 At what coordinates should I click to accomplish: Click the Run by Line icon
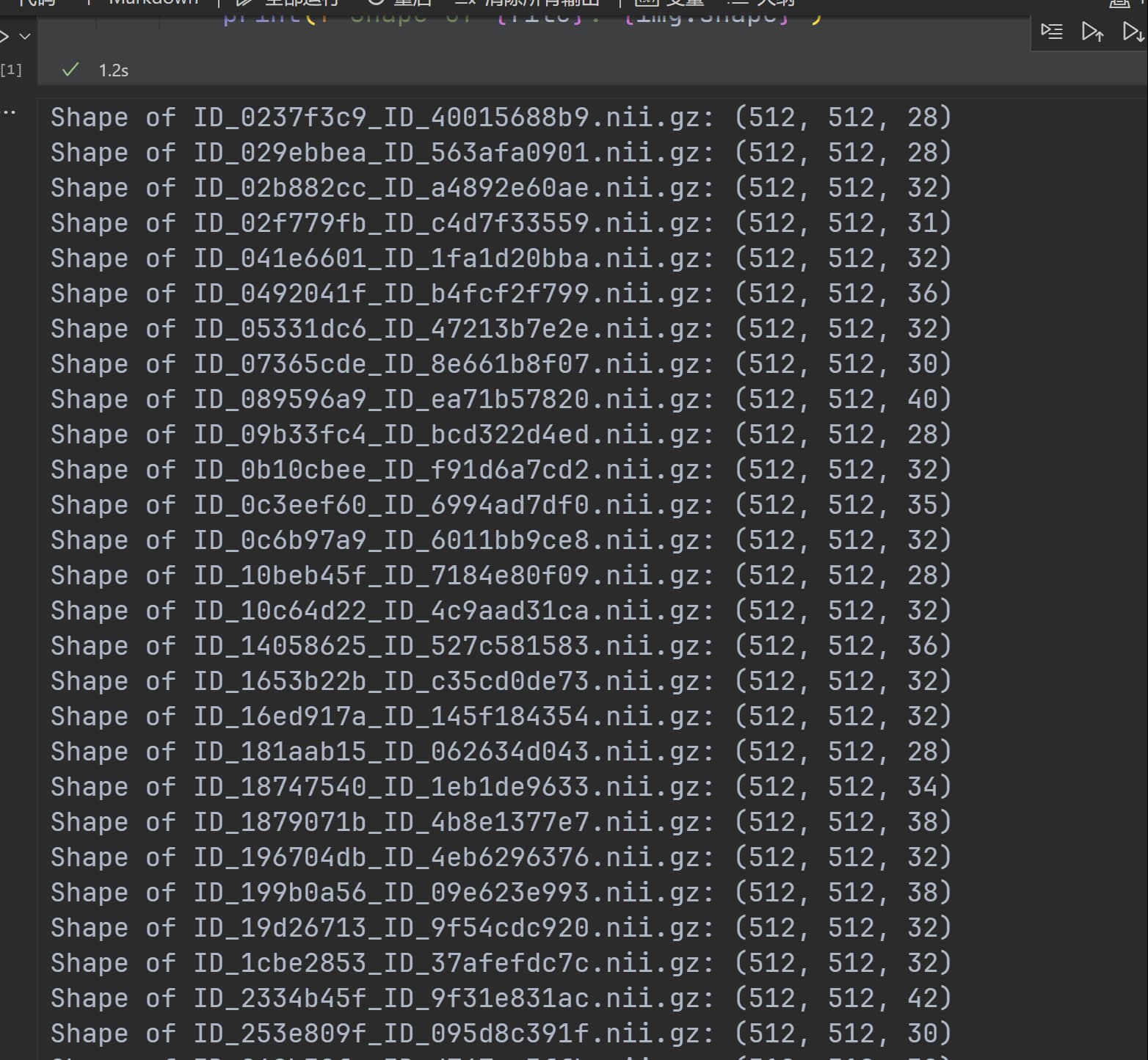pos(1052,32)
